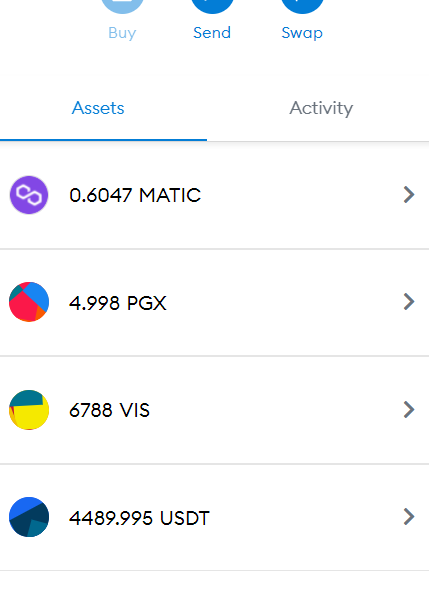The width and height of the screenshot is (429, 593).
Task: Click the Send text label
Action: (212, 33)
